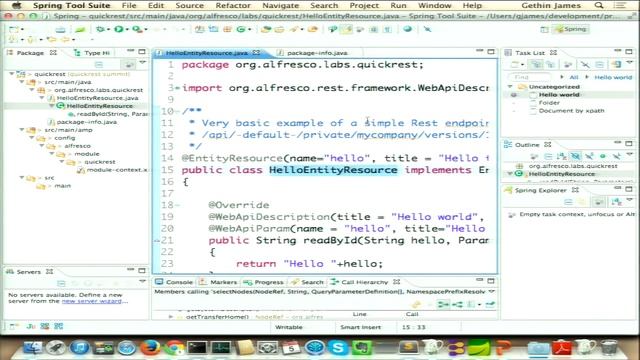Open Firefox from the Dock
This screenshot has width=640, height=360.
point(150,348)
